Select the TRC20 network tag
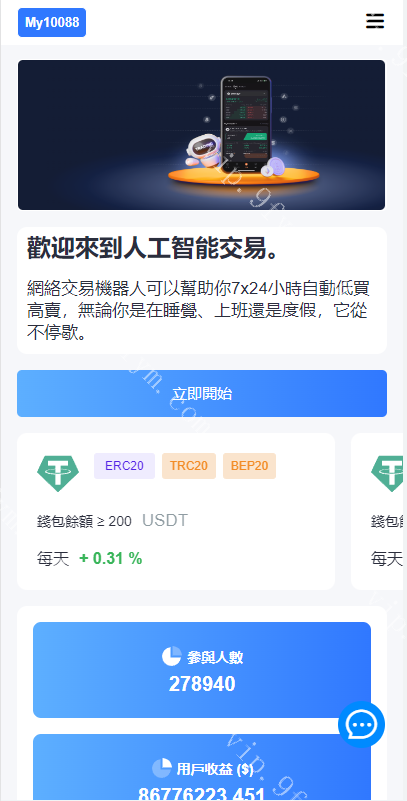This screenshot has width=407, height=801. (189, 466)
